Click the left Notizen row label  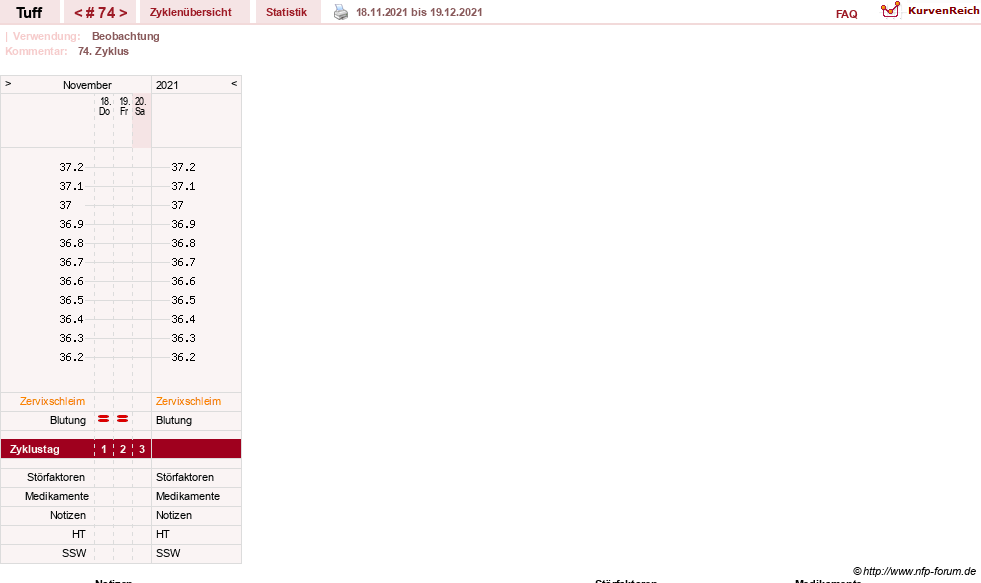(x=68, y=515)
